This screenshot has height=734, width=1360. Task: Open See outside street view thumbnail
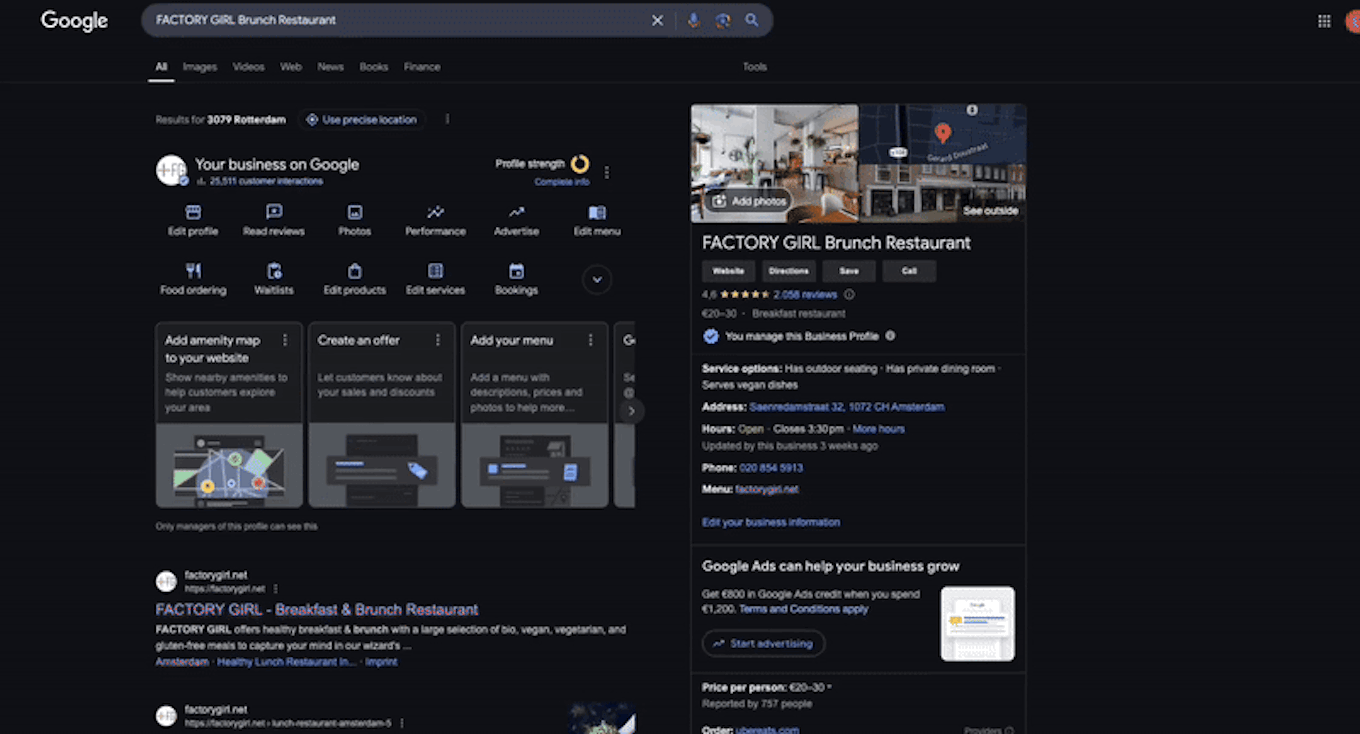(943, 194)
